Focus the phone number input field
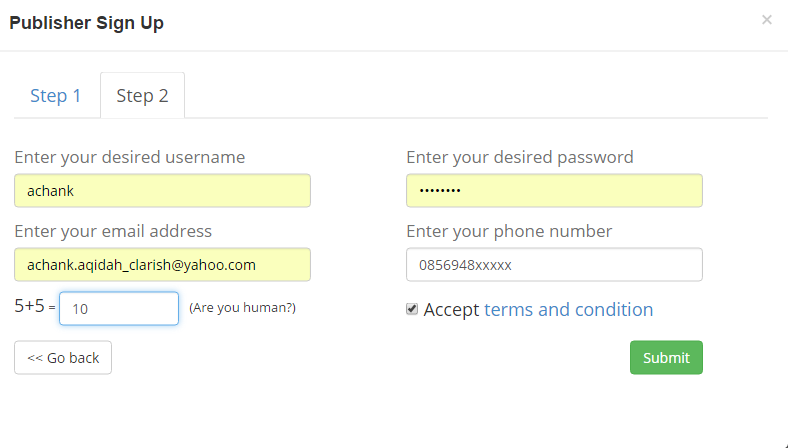Viewport: 788px width, 448px height. pyautogui.click(x=554, y=265)
